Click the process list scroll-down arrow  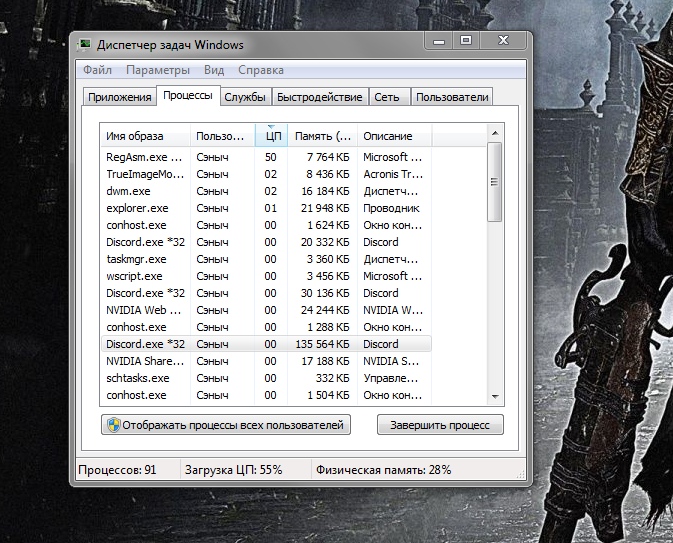tap(495, 396)
